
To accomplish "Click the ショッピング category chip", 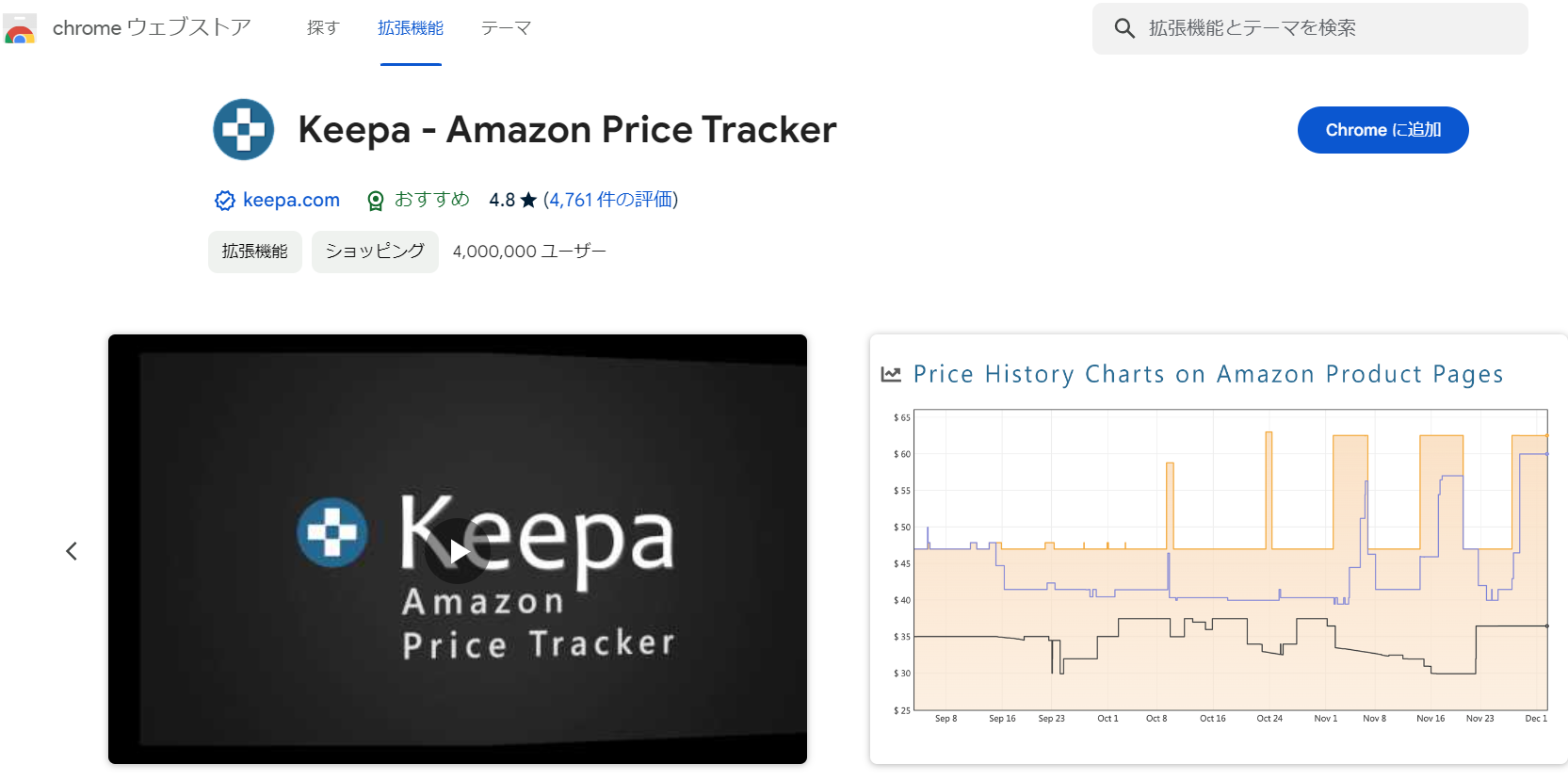I will point(375,252).
